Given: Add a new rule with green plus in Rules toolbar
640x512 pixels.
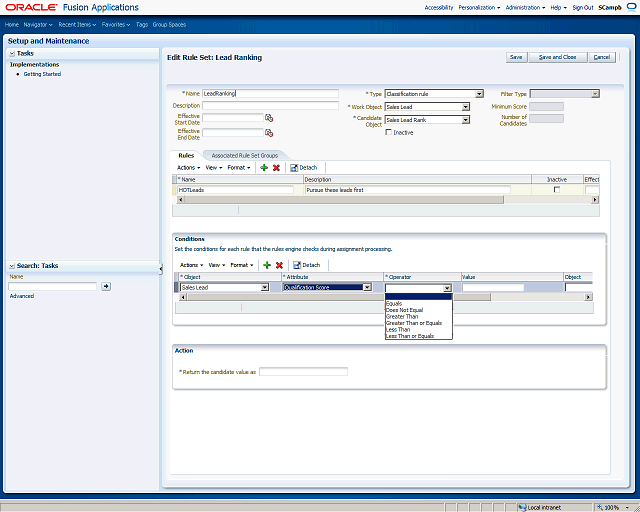Looking at the screenshot, I should click(x=264, y=168).
